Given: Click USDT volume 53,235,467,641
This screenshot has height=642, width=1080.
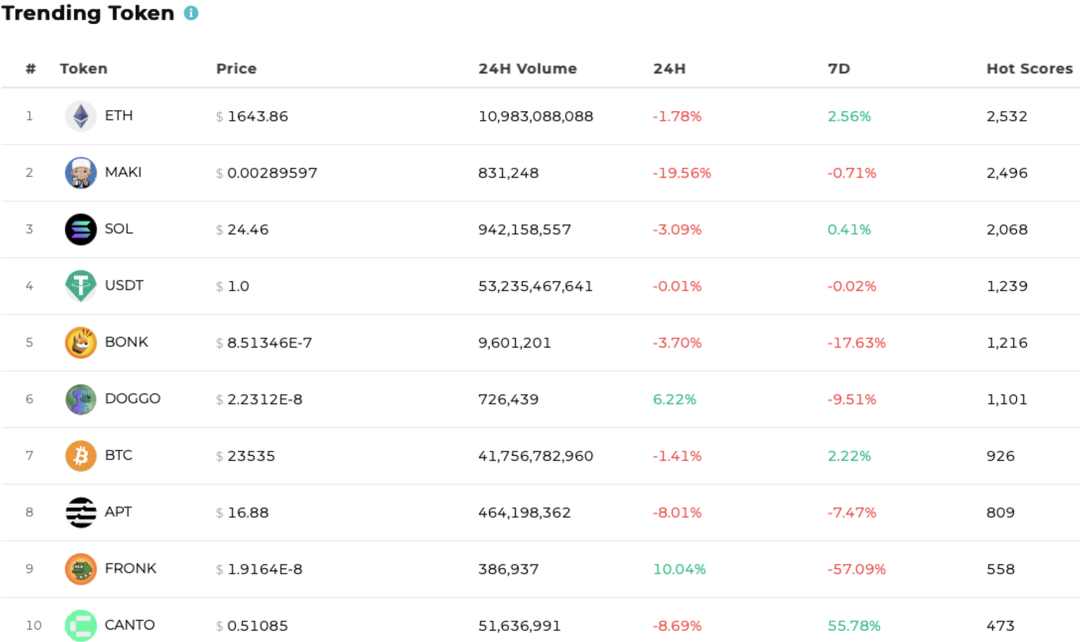Looking at the screenshot, I should (535, 286).
